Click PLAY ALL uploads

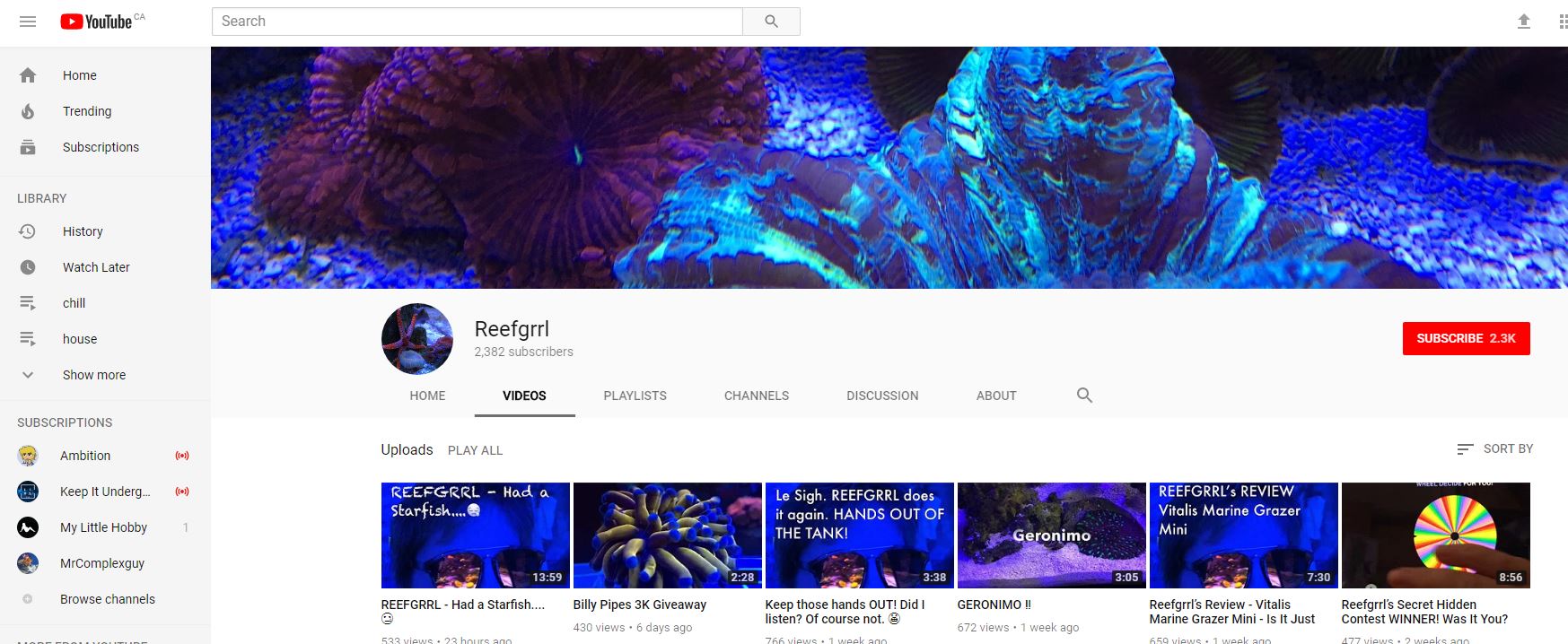(475, 450)
